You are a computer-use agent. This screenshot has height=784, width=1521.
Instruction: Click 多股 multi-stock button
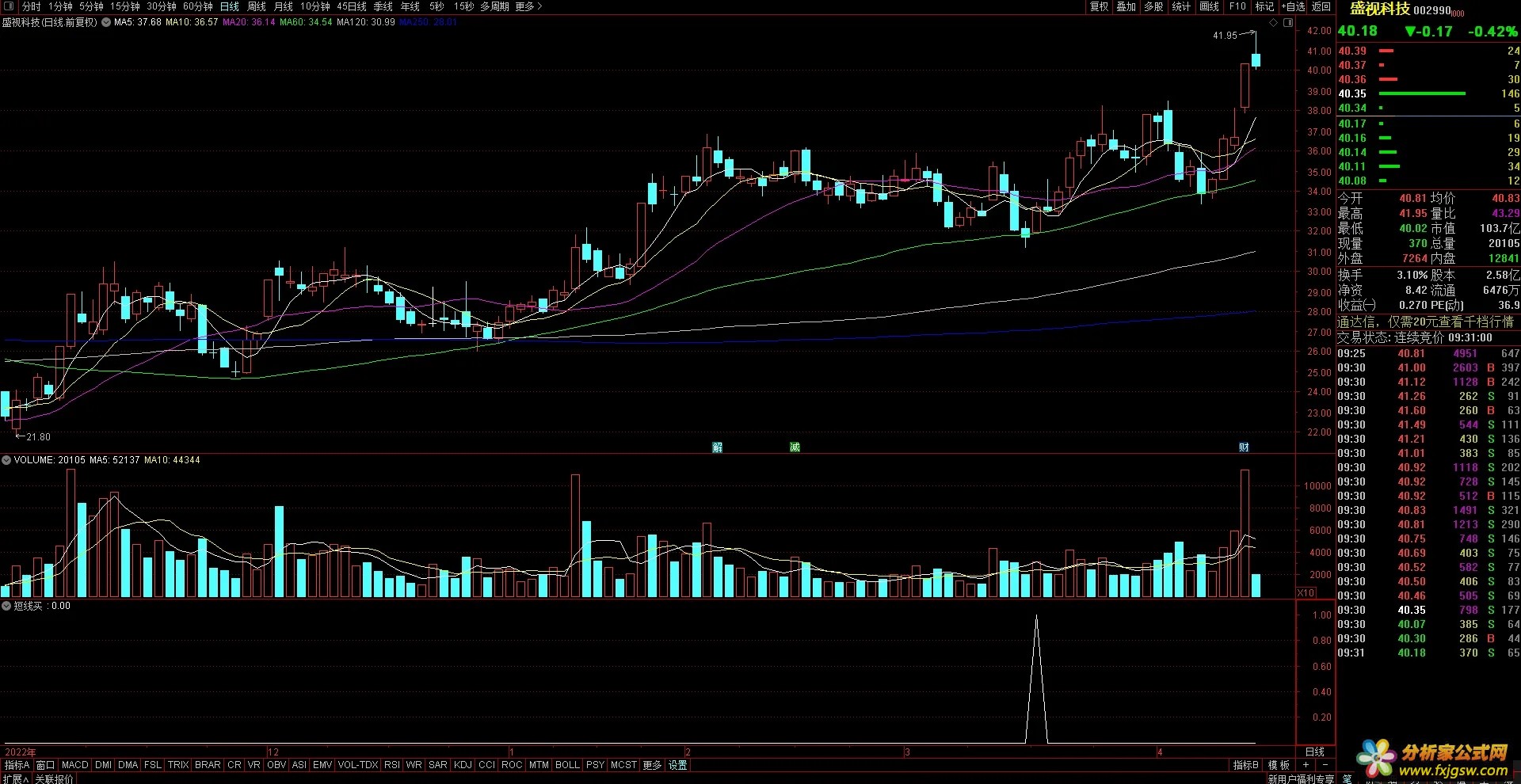click(1153, 6)
